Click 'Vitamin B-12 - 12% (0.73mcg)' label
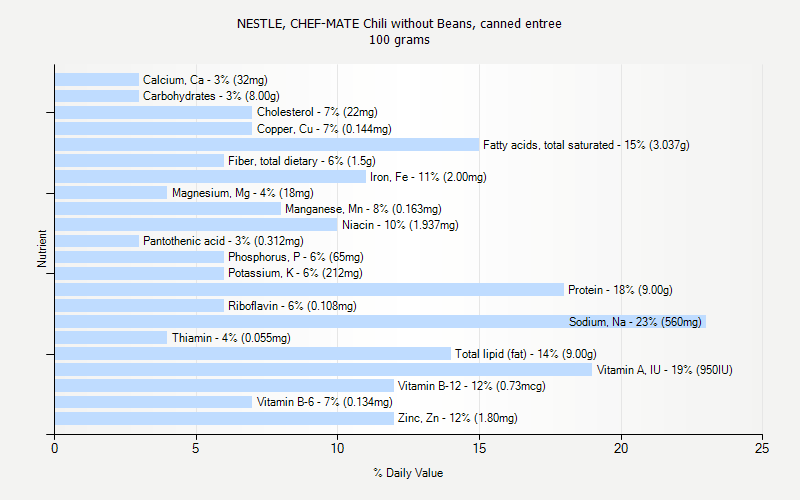The image size is (800, 500). (472, 386)
